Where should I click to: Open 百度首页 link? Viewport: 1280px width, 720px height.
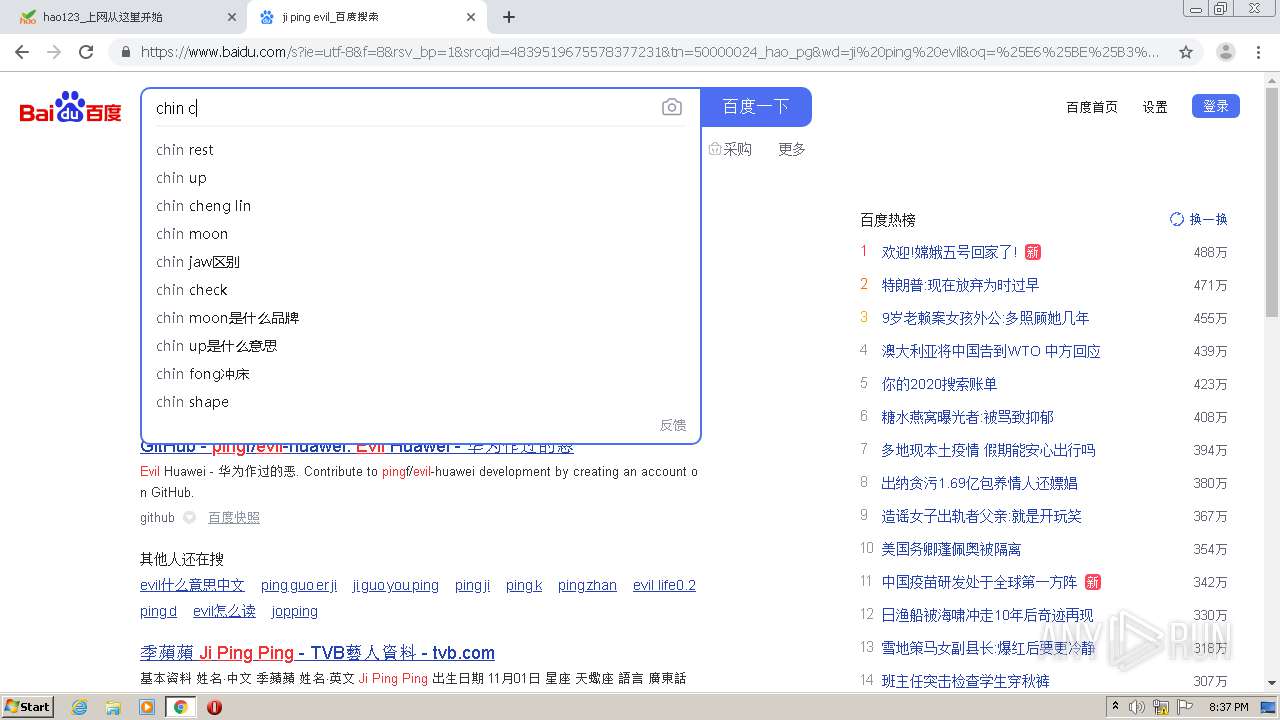click(x=1092, y=107)
